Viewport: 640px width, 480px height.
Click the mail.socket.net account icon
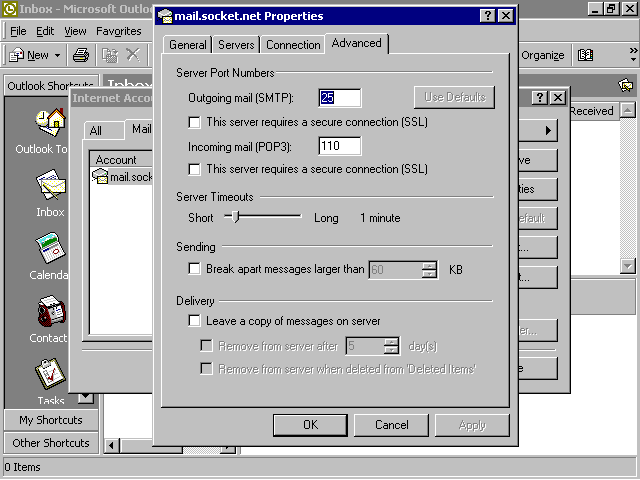pos(100,176)
